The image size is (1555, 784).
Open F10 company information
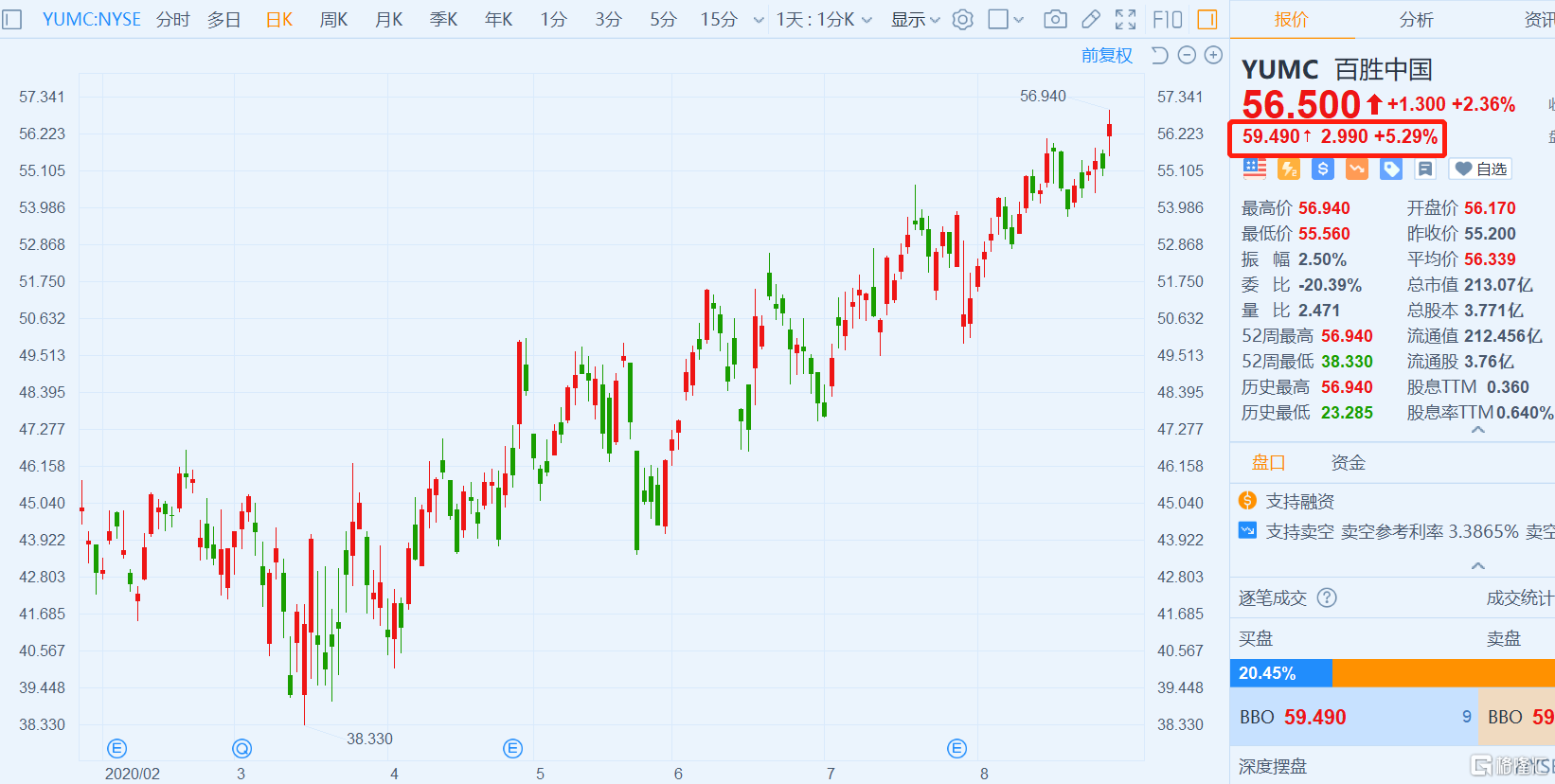[x=1168, y=19]
